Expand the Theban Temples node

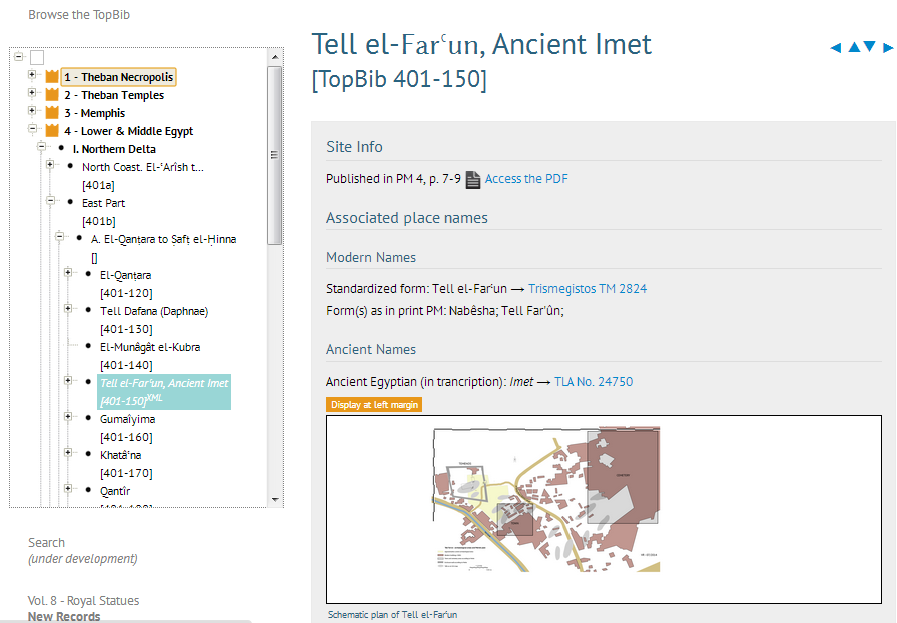point(32,93)
